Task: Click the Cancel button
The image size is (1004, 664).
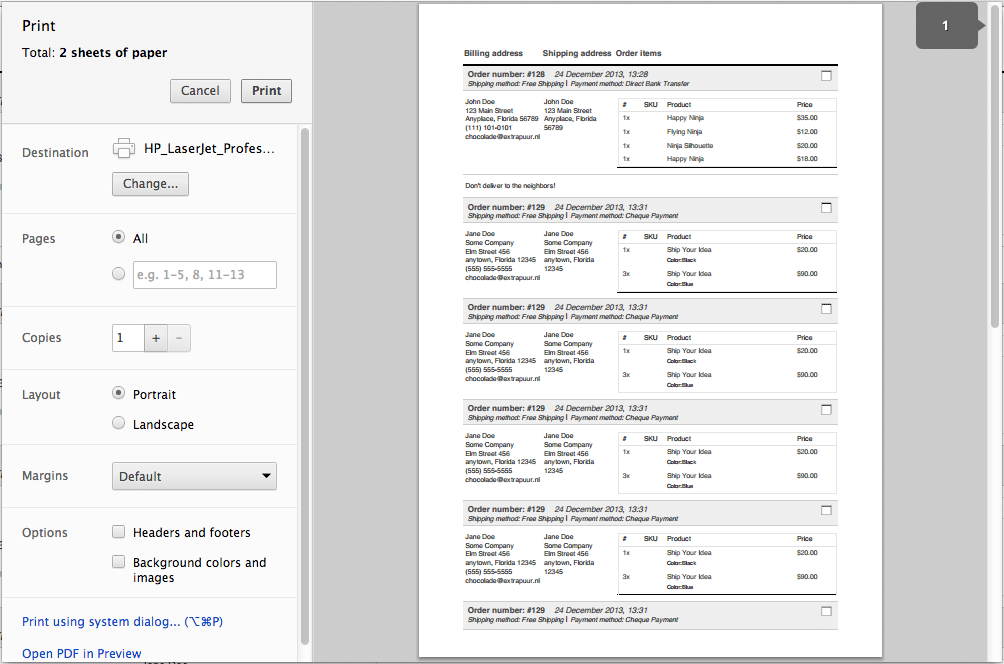Action: tap(200, 91)
